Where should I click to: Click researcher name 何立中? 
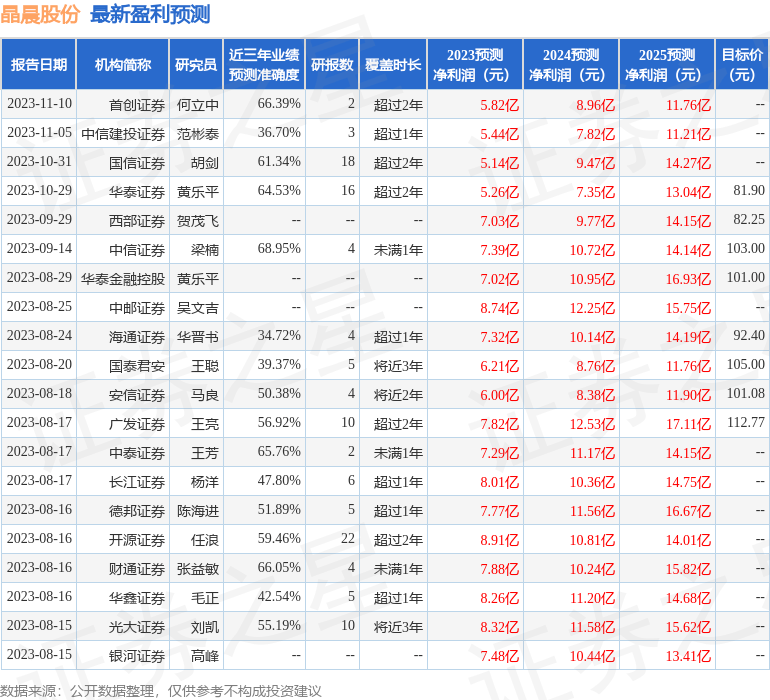click(197, 105)
